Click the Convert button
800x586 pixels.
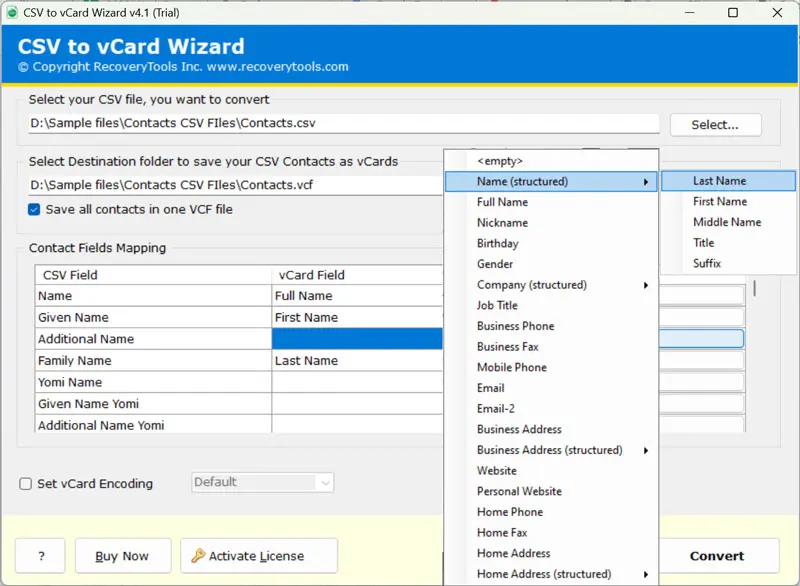[x=716, y=556]
